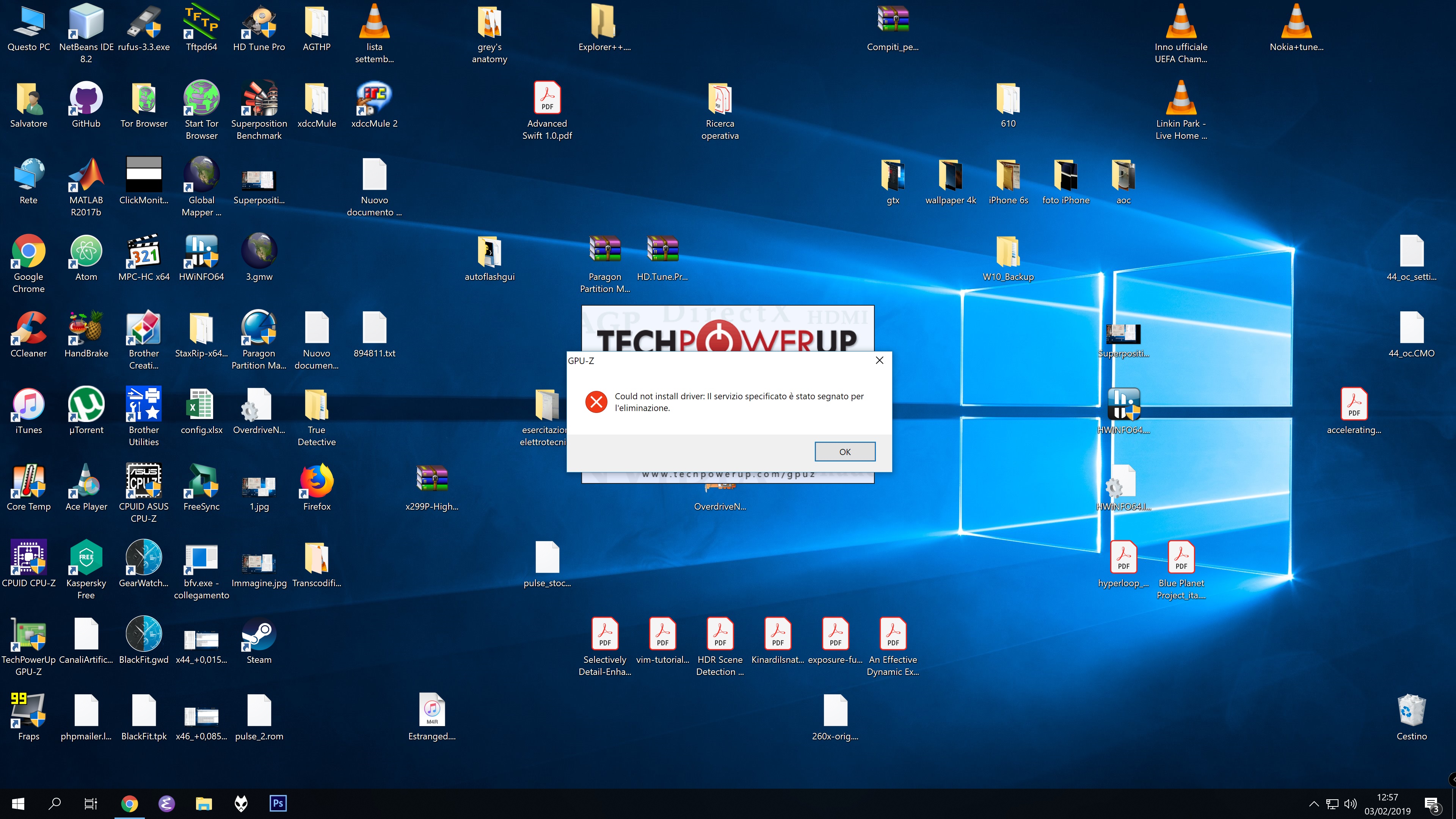Open the notification center with 3 alerts
This screenshot has height=819, width=1456.
(1431, 804)
